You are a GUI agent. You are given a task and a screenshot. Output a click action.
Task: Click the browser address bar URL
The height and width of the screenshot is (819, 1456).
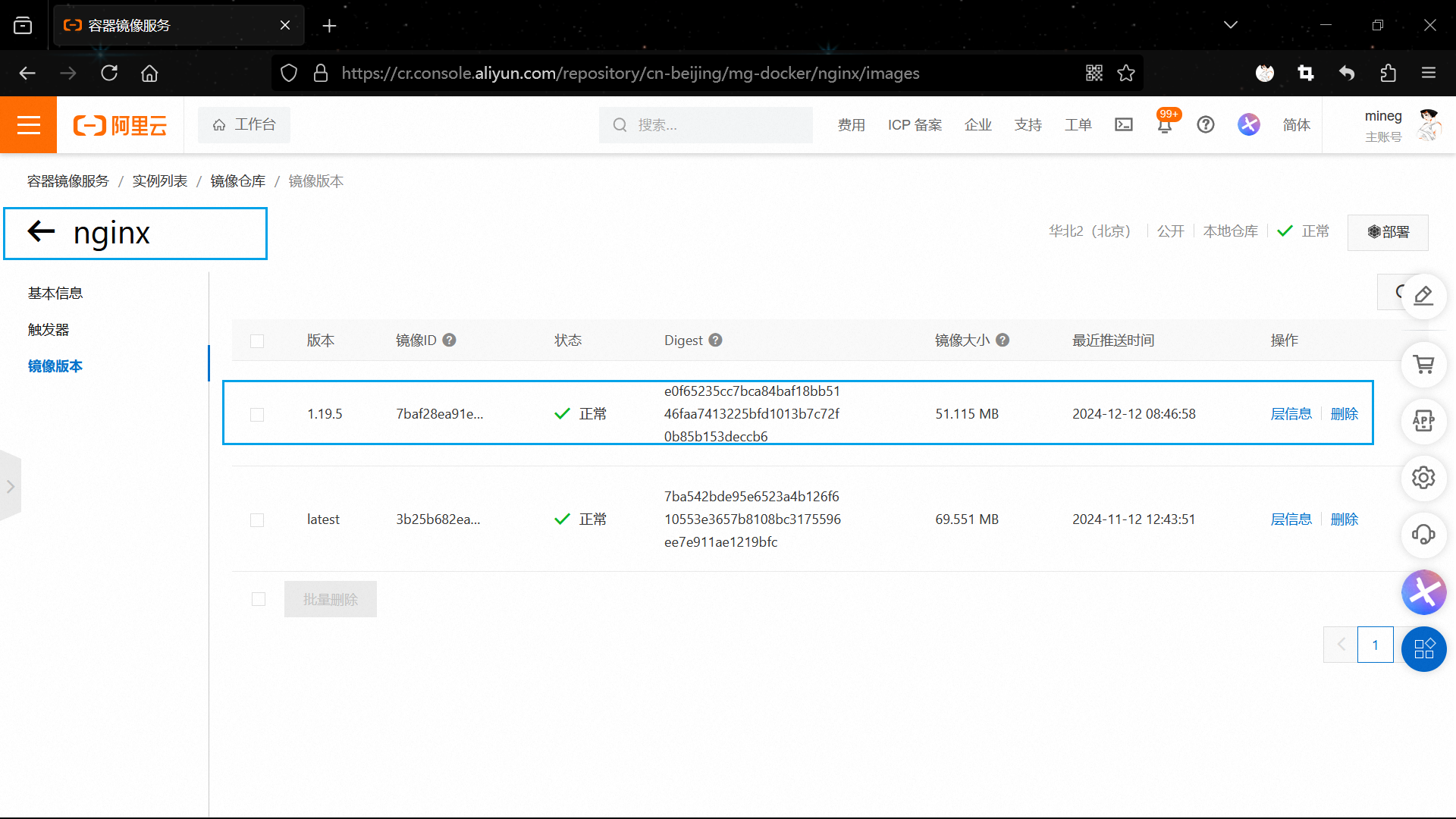(x=630, y=73)
